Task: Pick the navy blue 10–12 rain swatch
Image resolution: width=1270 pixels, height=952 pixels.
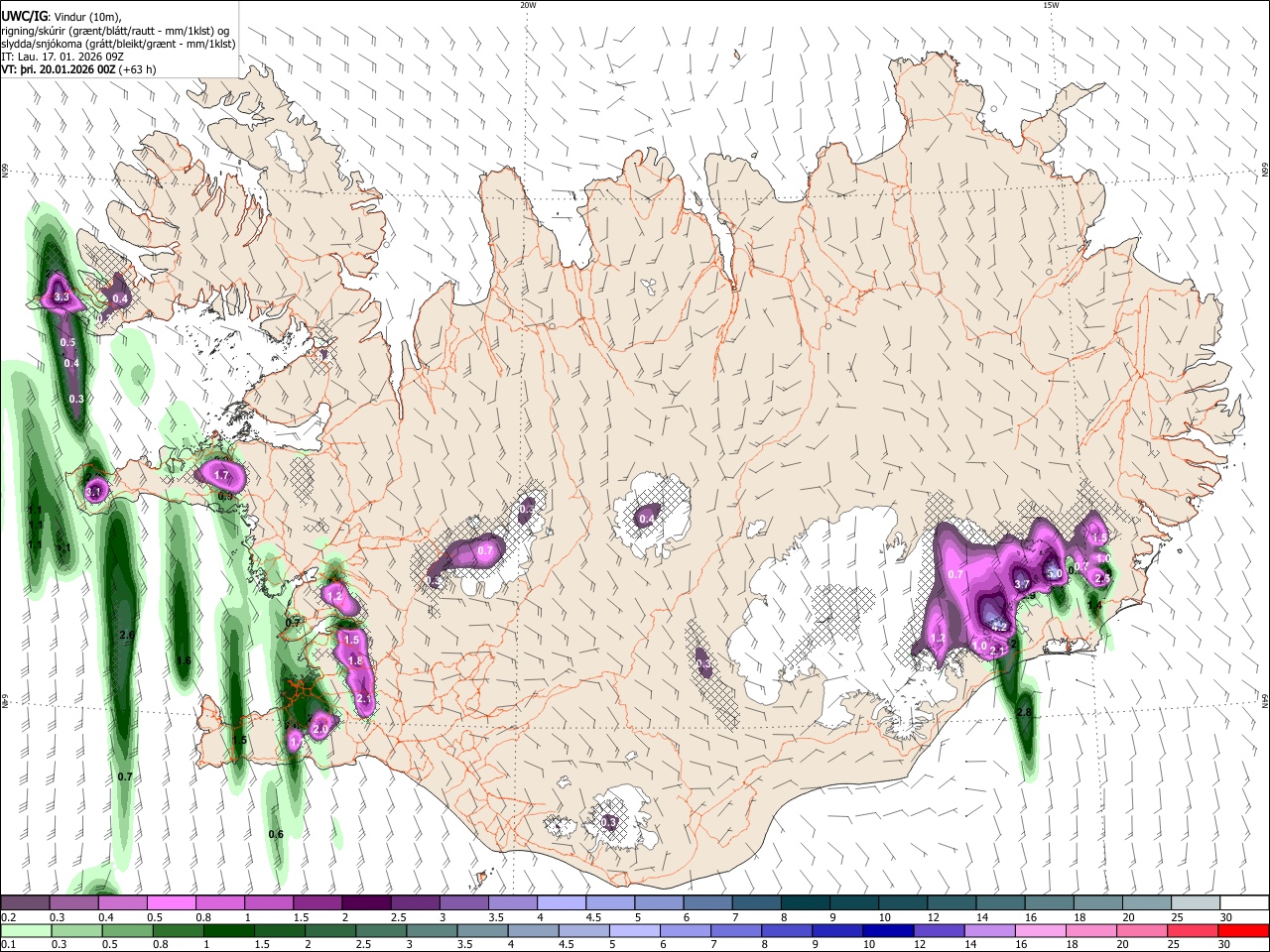Action: pyautogui.click(x=886, y=930)
